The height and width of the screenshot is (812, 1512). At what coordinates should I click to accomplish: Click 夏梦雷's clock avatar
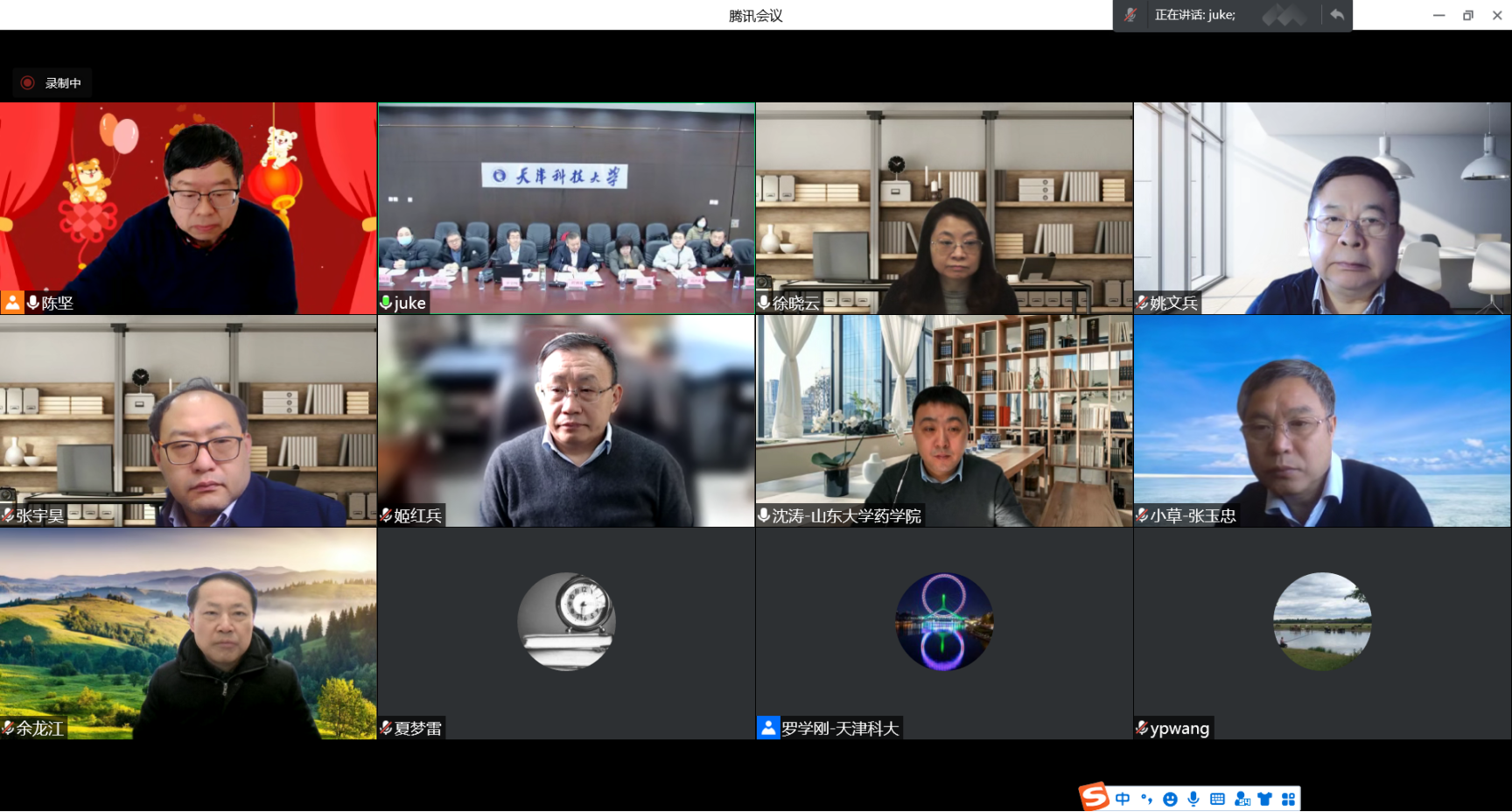tap(566, 622)
